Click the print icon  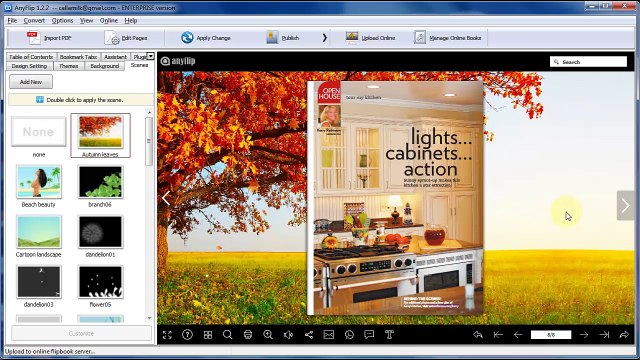(x=248, y=335)
